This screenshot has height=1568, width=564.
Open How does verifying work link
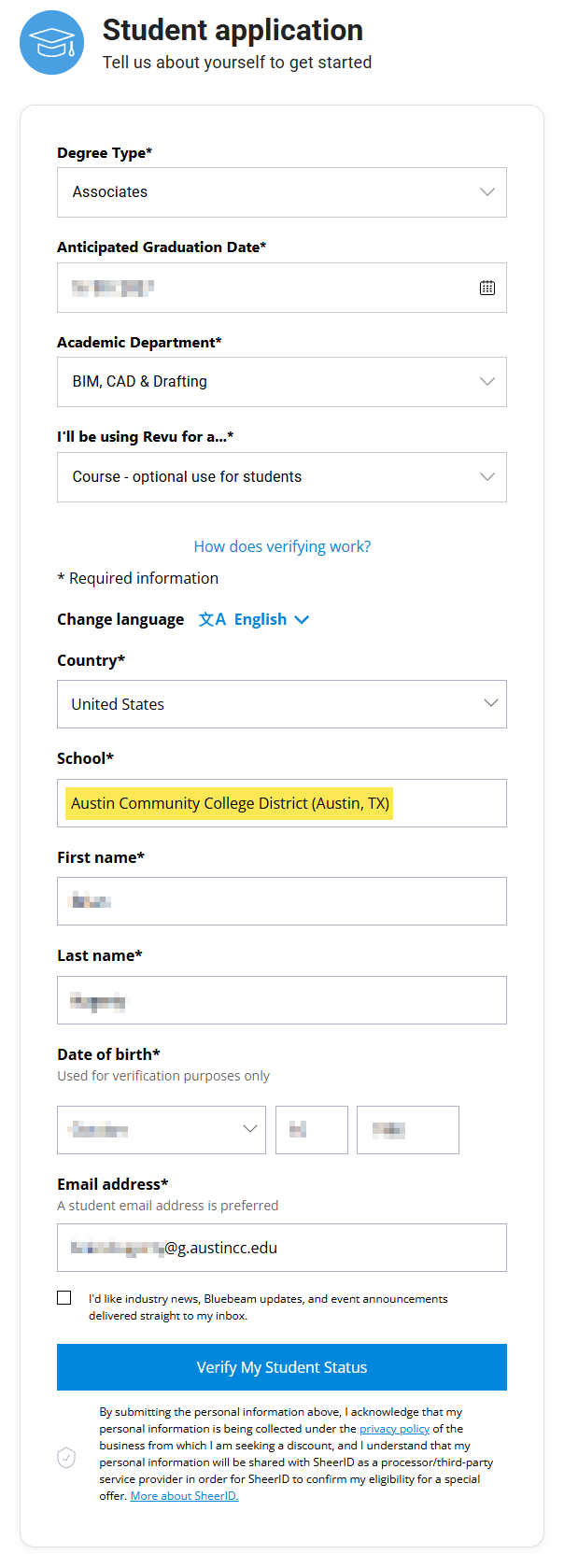[282, 546]
